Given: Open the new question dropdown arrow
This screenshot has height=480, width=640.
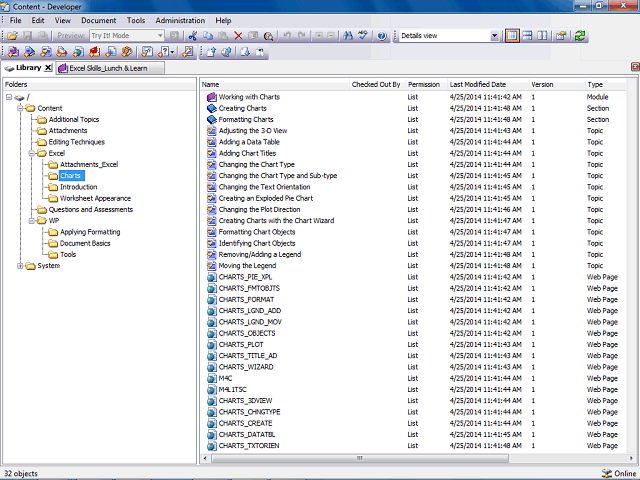Looking at the screenshot, I should (172, 52).
